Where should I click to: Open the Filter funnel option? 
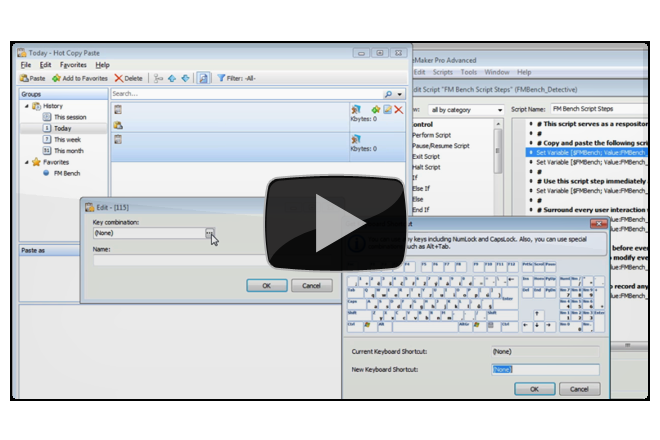point(221,77)
